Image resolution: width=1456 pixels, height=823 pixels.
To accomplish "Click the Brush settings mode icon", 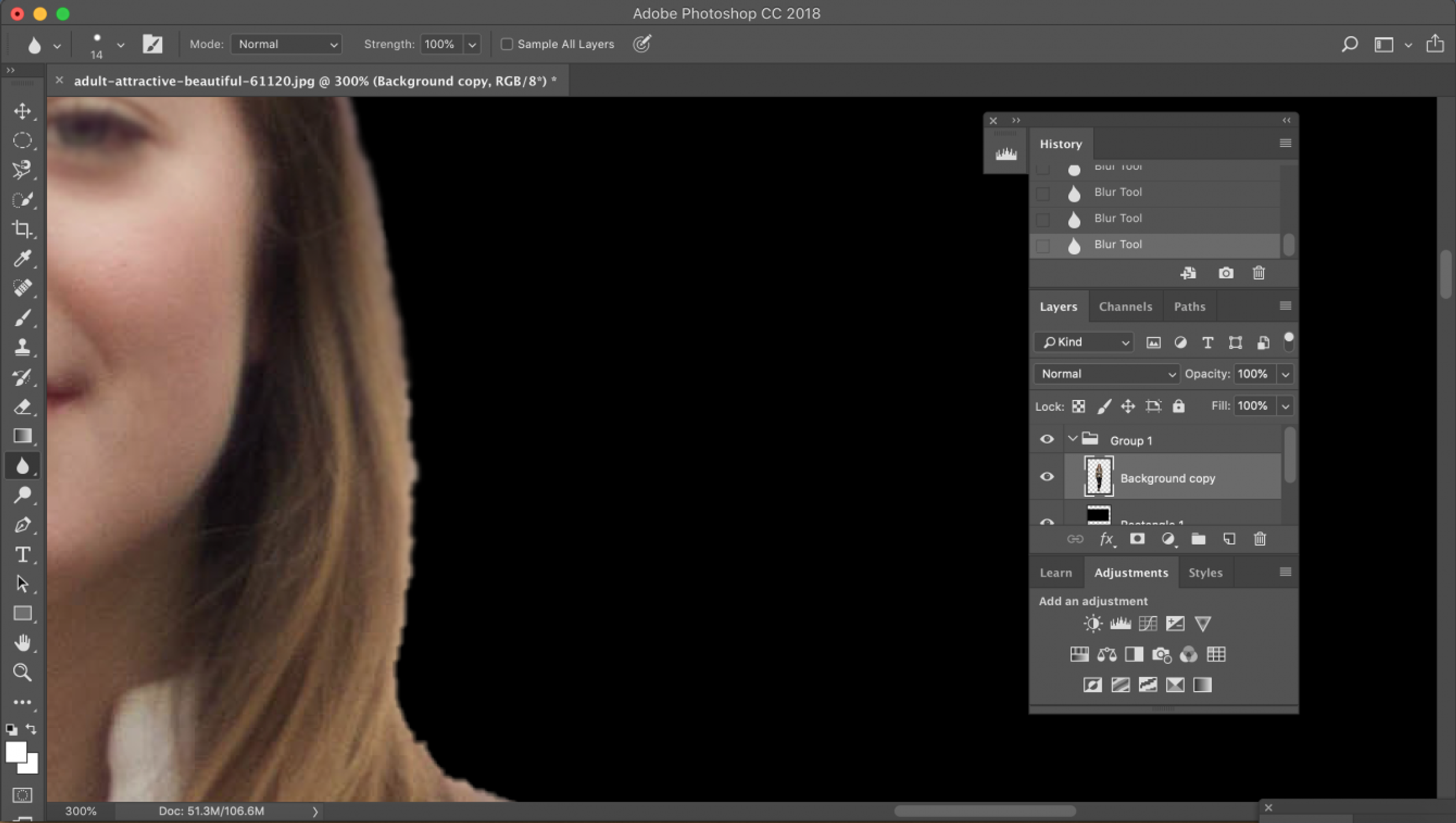I will [x=152, y=44].
